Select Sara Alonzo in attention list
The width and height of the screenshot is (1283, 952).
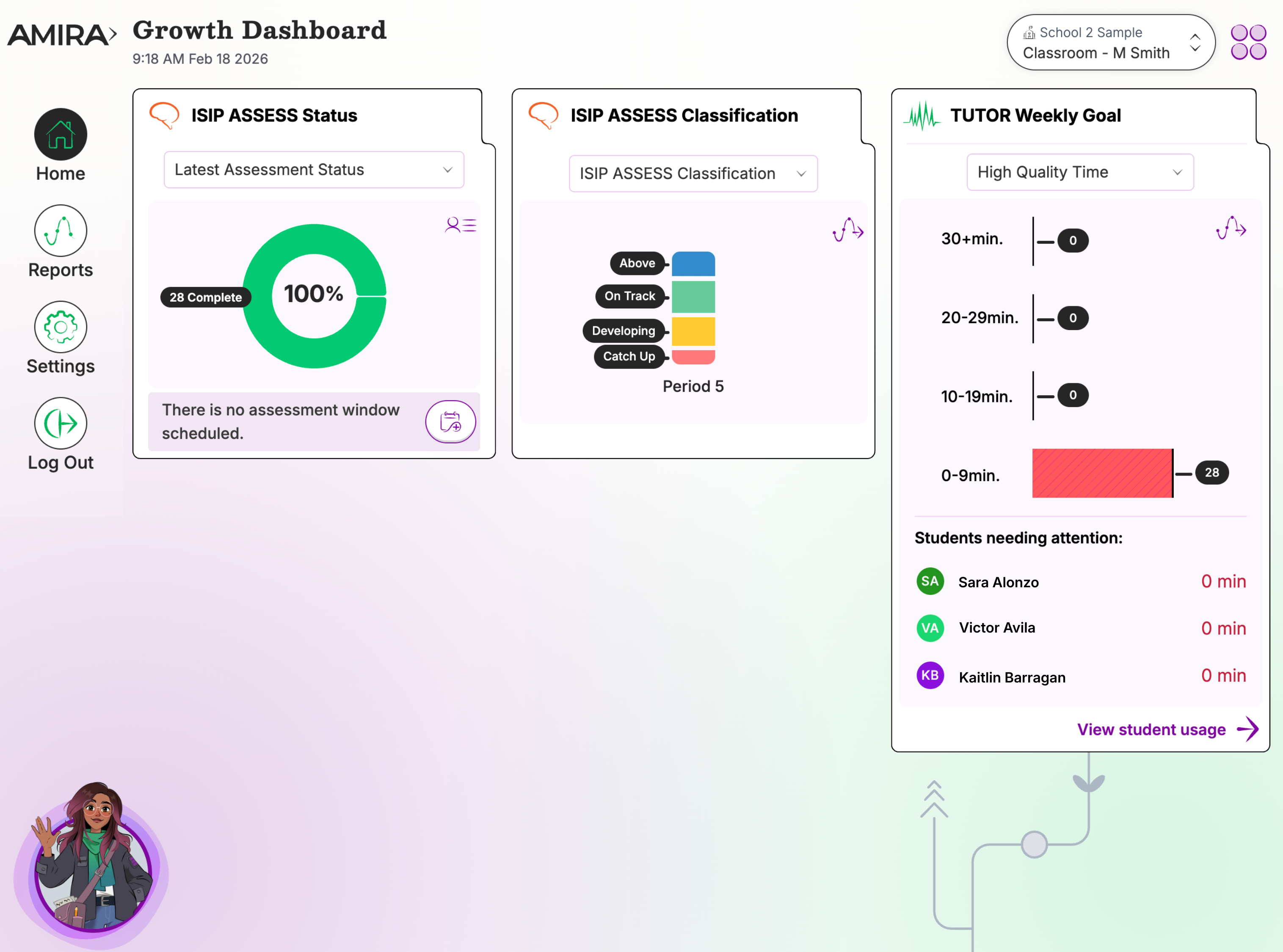pos(998,582)
